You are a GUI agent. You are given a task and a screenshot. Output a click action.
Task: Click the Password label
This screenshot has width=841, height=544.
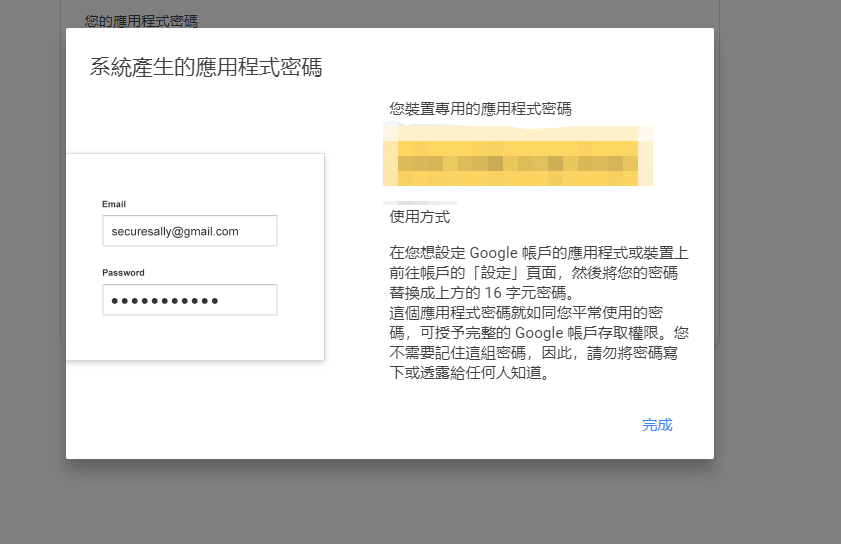pyautogui.click(x=123, y=273)
